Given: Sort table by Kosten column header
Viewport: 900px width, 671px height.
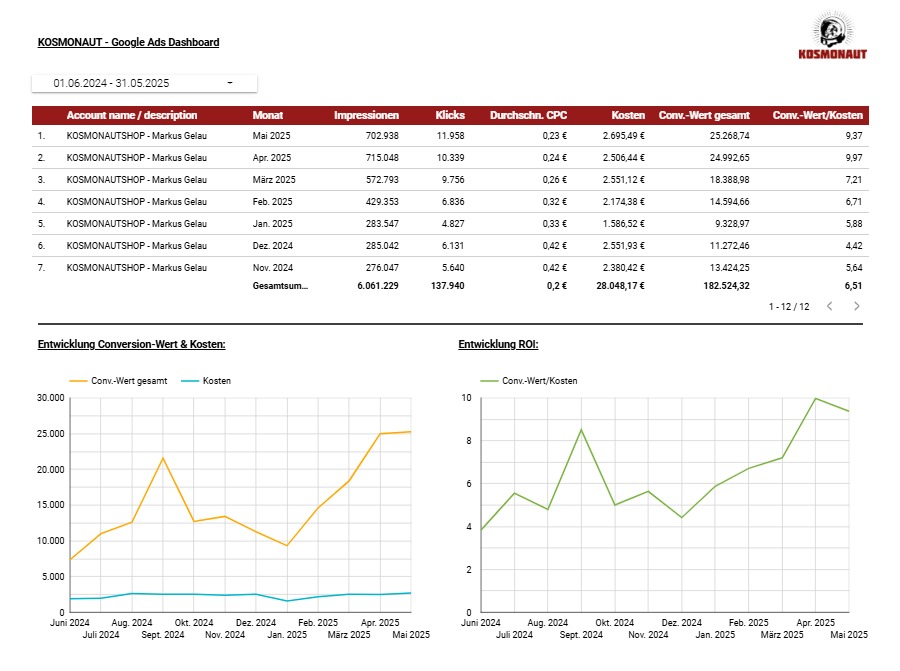Looking at the screenshot, I should point(628,115).
